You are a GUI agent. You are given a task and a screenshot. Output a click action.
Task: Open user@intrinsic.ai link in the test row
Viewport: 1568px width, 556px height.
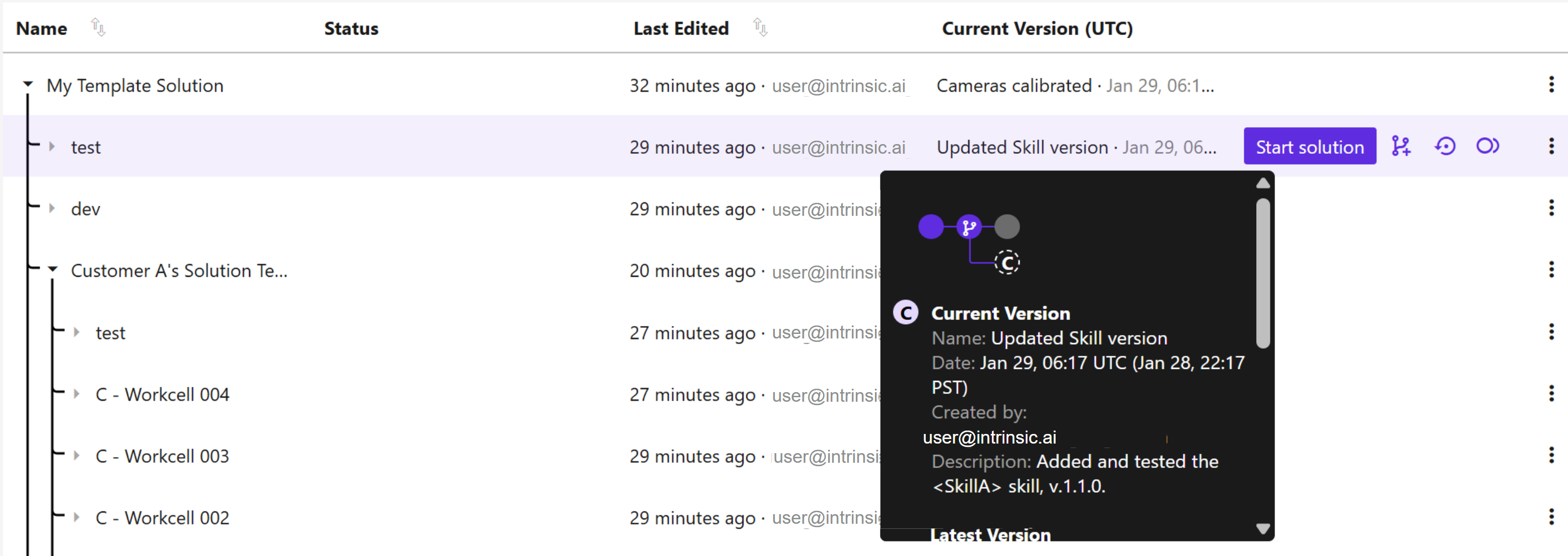point(838,147)
